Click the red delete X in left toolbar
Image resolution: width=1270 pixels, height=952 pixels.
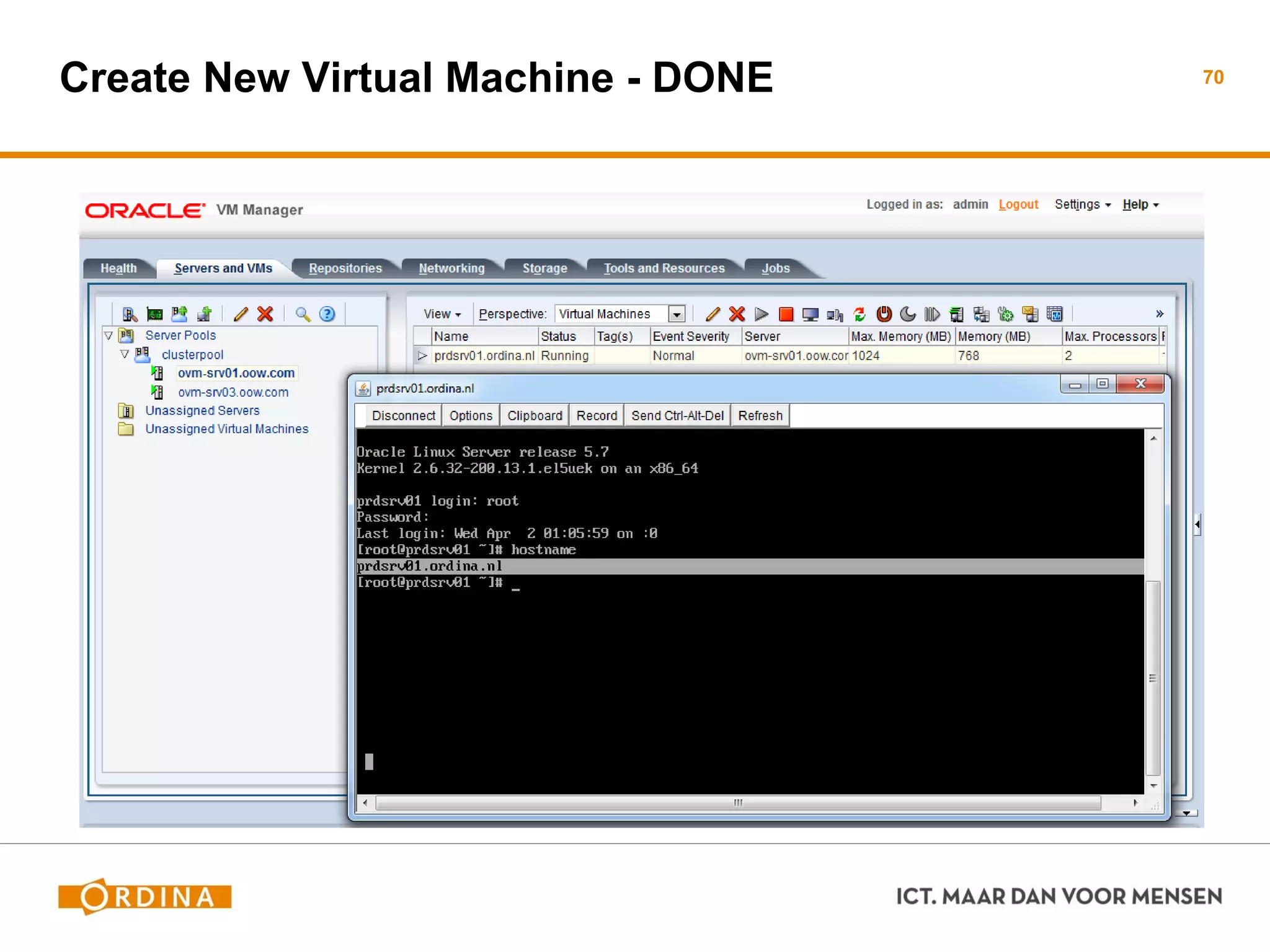[265, 314]
